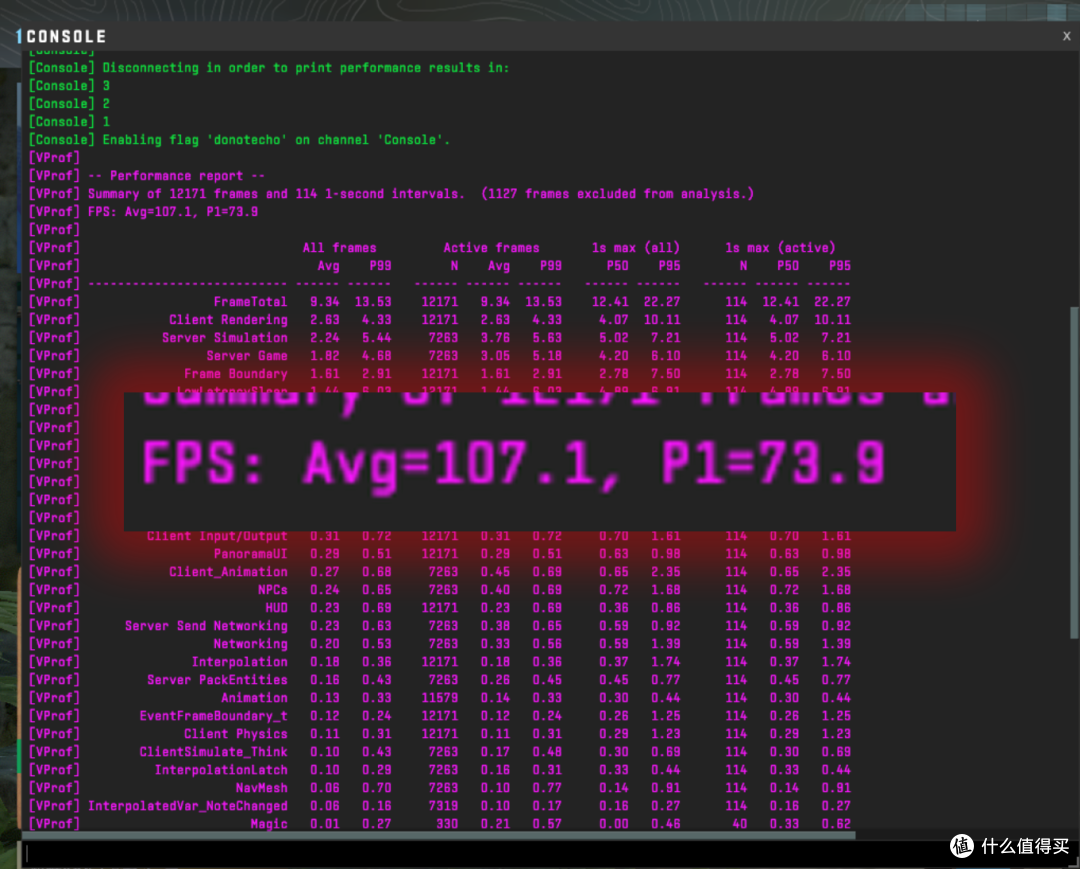Click the '1s max (all)' column header
1080x869 pixels.
coord(636,248)
